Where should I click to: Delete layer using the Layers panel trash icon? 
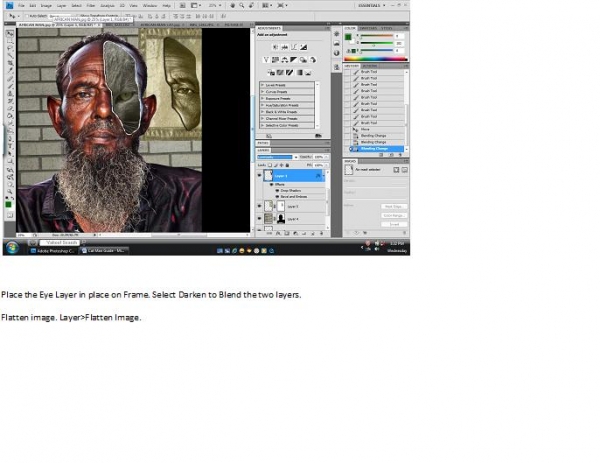tap(321, 233)
